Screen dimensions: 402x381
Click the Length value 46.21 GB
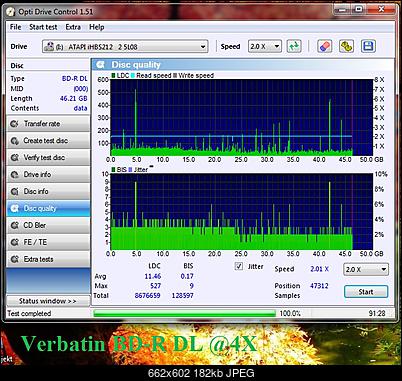pos(74,99)
